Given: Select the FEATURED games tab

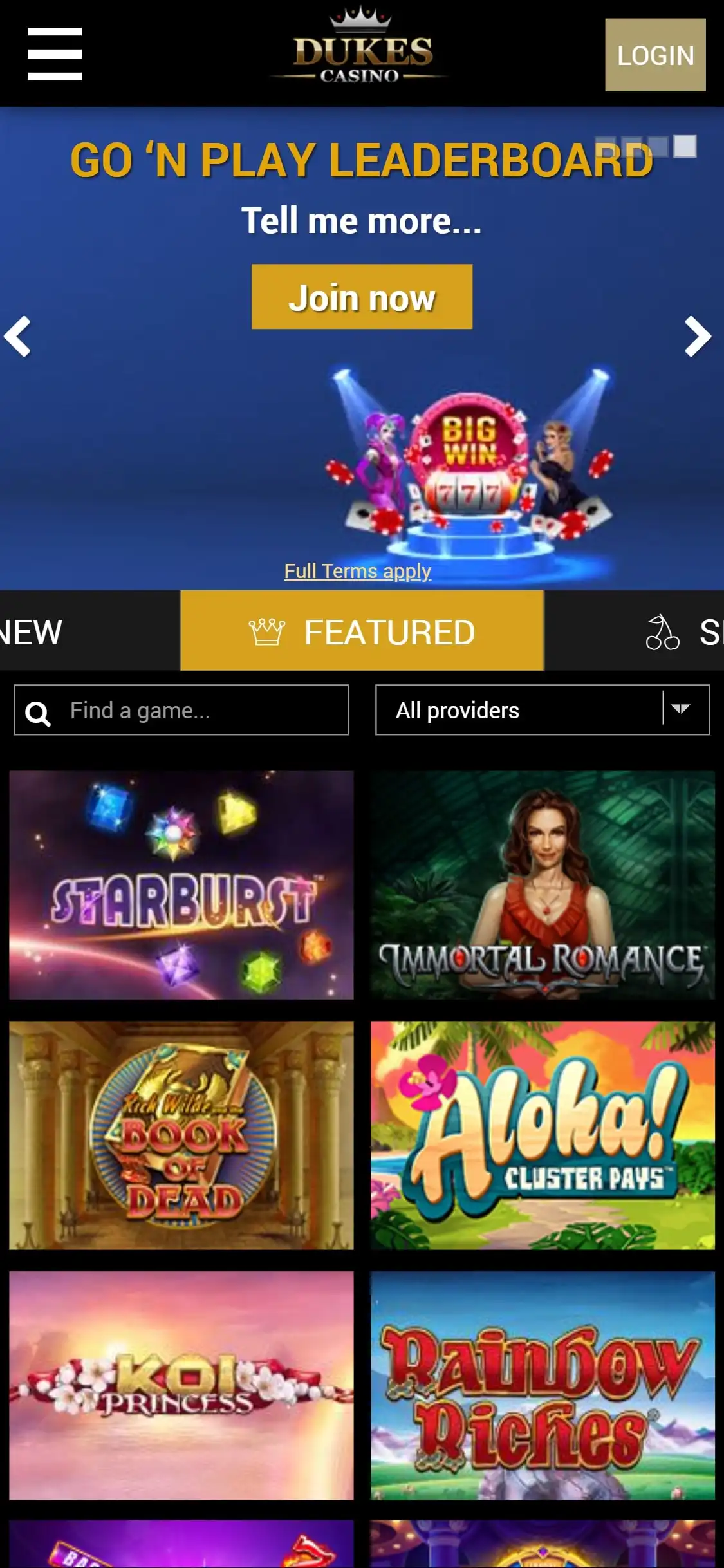Looking at the screenshot, I should coord(362,631).
